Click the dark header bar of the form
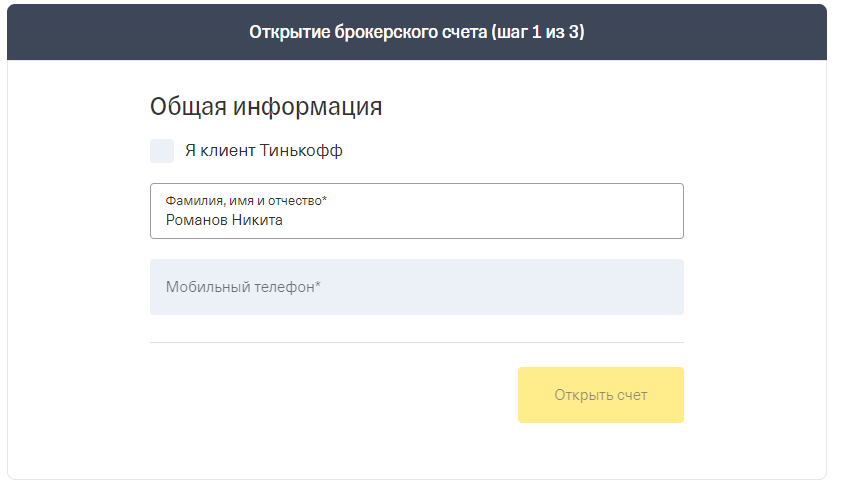Image resolution: width=841 pixels, height=492 pixels. point(417,32)
